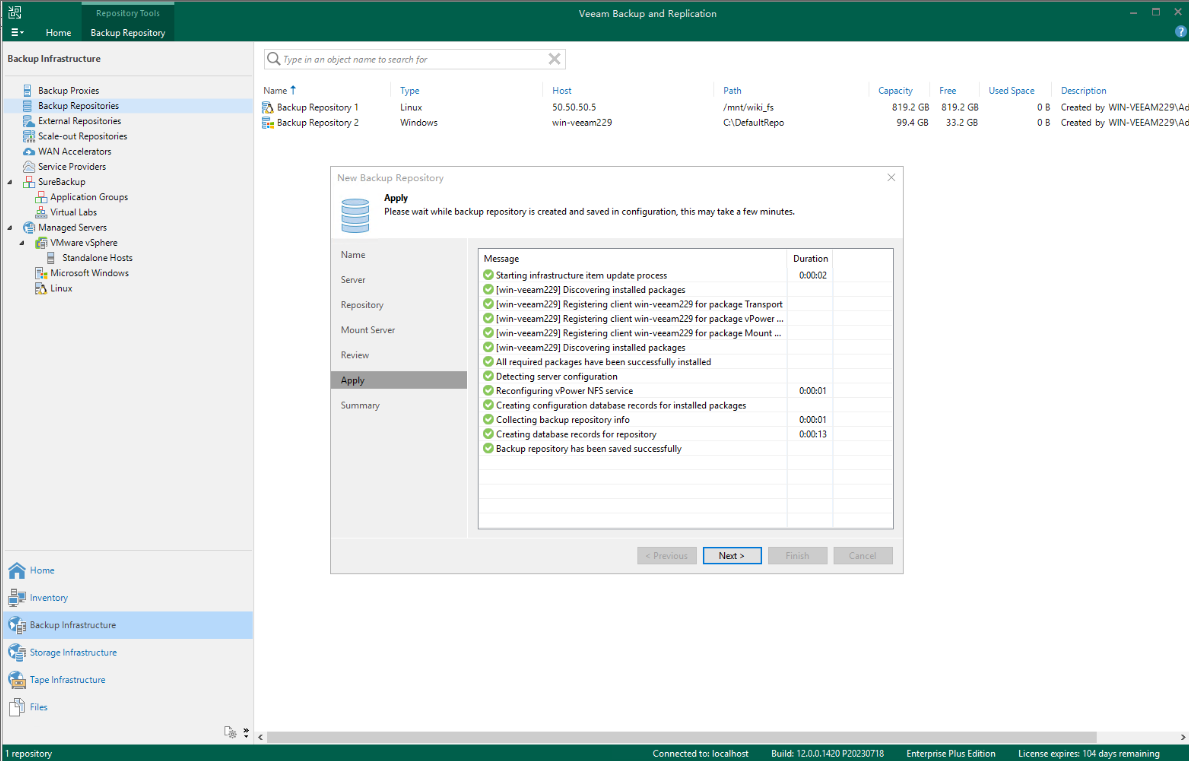
Task: Click the WAN Accelerators icon
Action: pos(28,152)
